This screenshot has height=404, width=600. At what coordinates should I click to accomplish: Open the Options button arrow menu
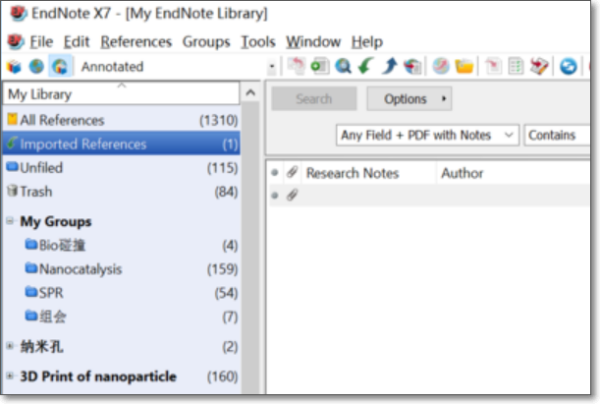click(443, 99)
